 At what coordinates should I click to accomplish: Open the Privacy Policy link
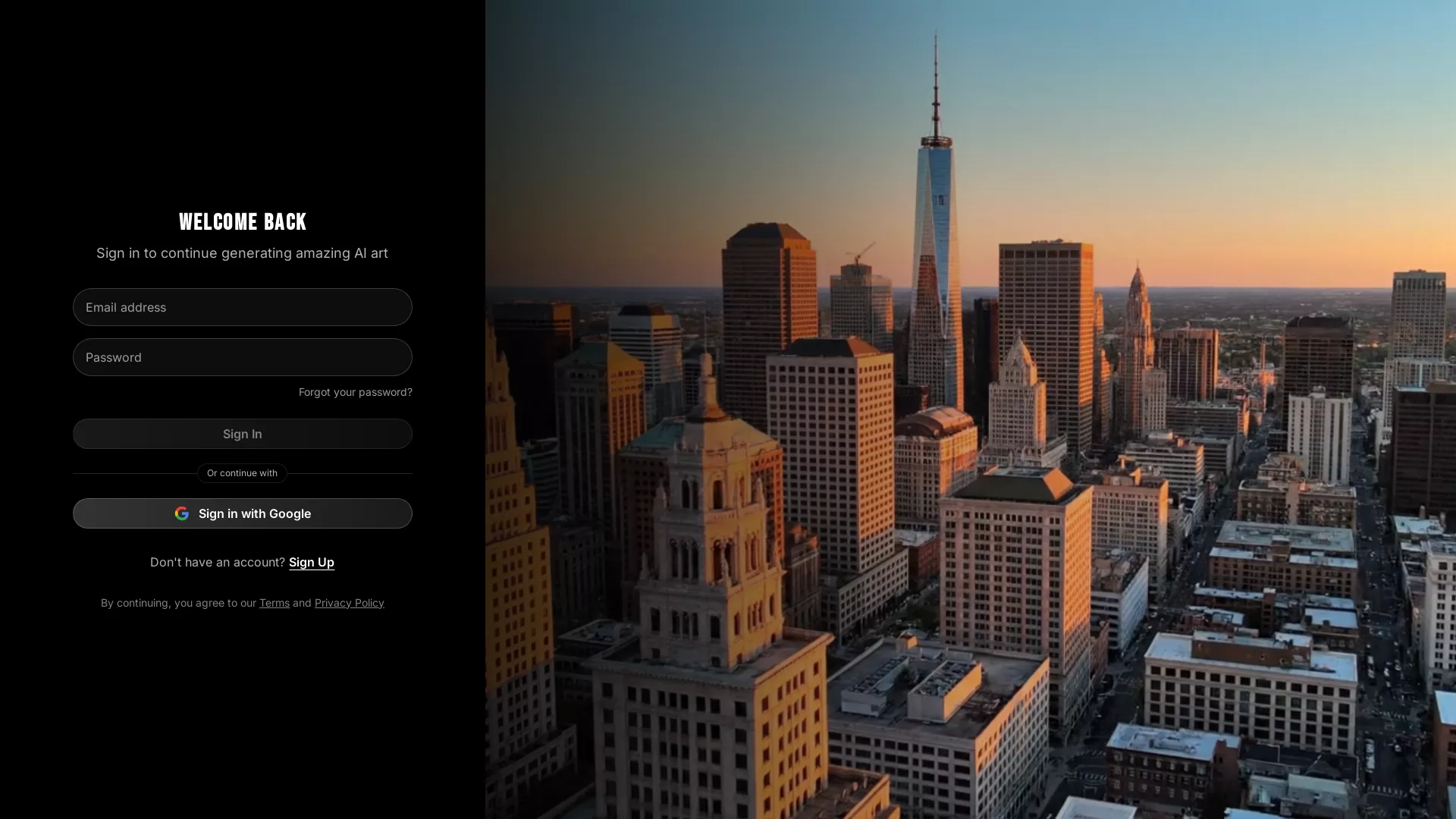349,603
